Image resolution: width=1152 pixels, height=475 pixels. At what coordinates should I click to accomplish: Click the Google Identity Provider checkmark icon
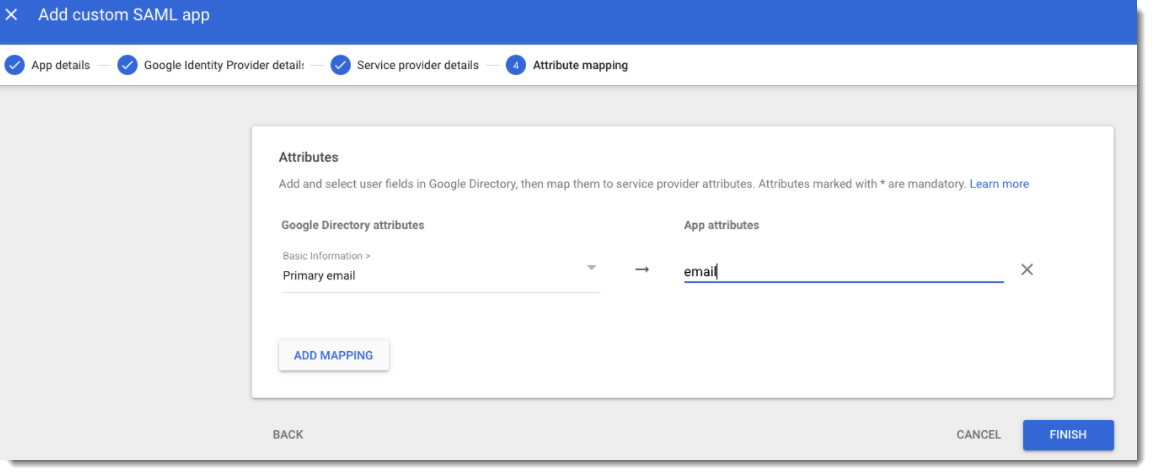pos(127,66)
